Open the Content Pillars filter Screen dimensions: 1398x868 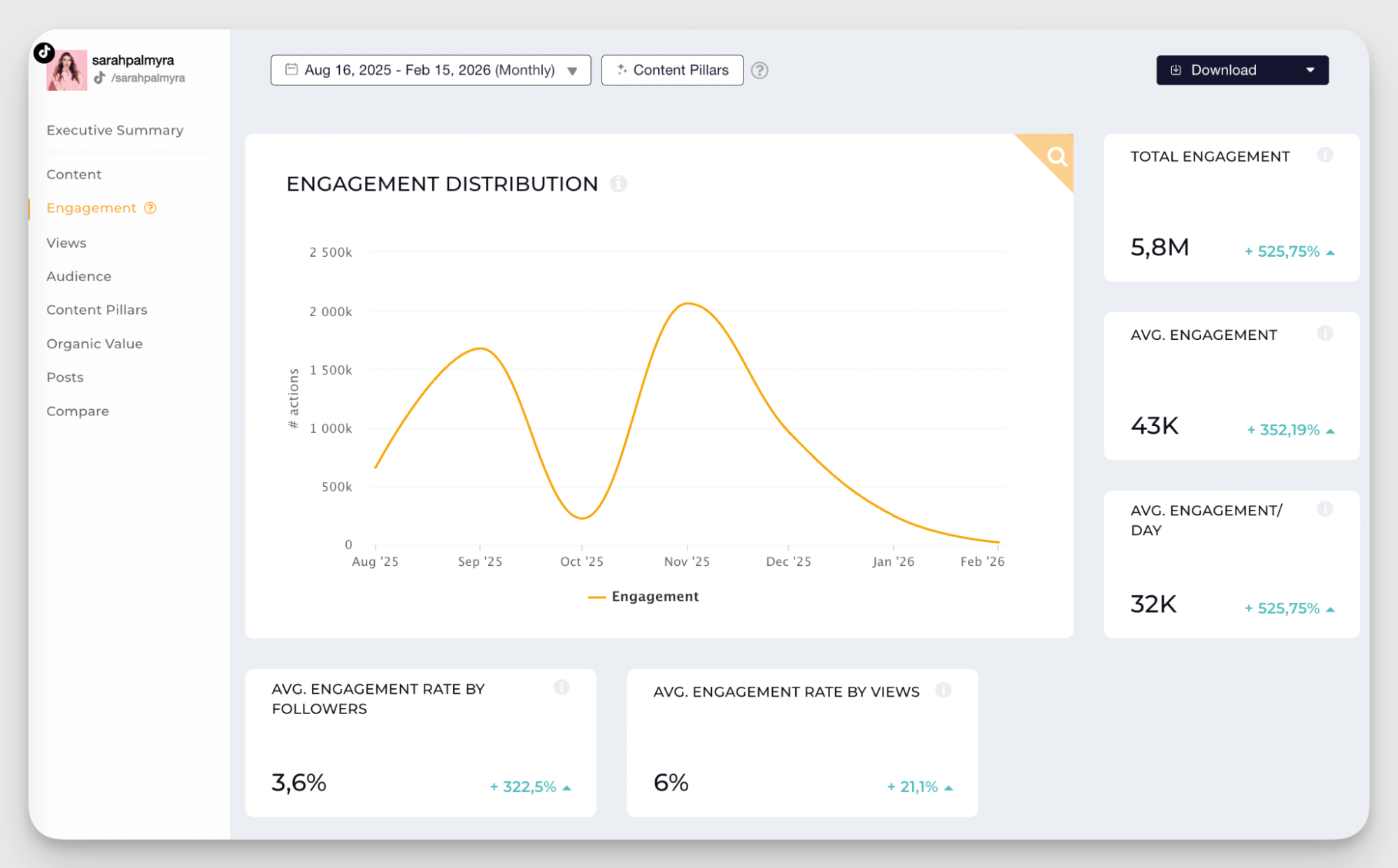672,70
